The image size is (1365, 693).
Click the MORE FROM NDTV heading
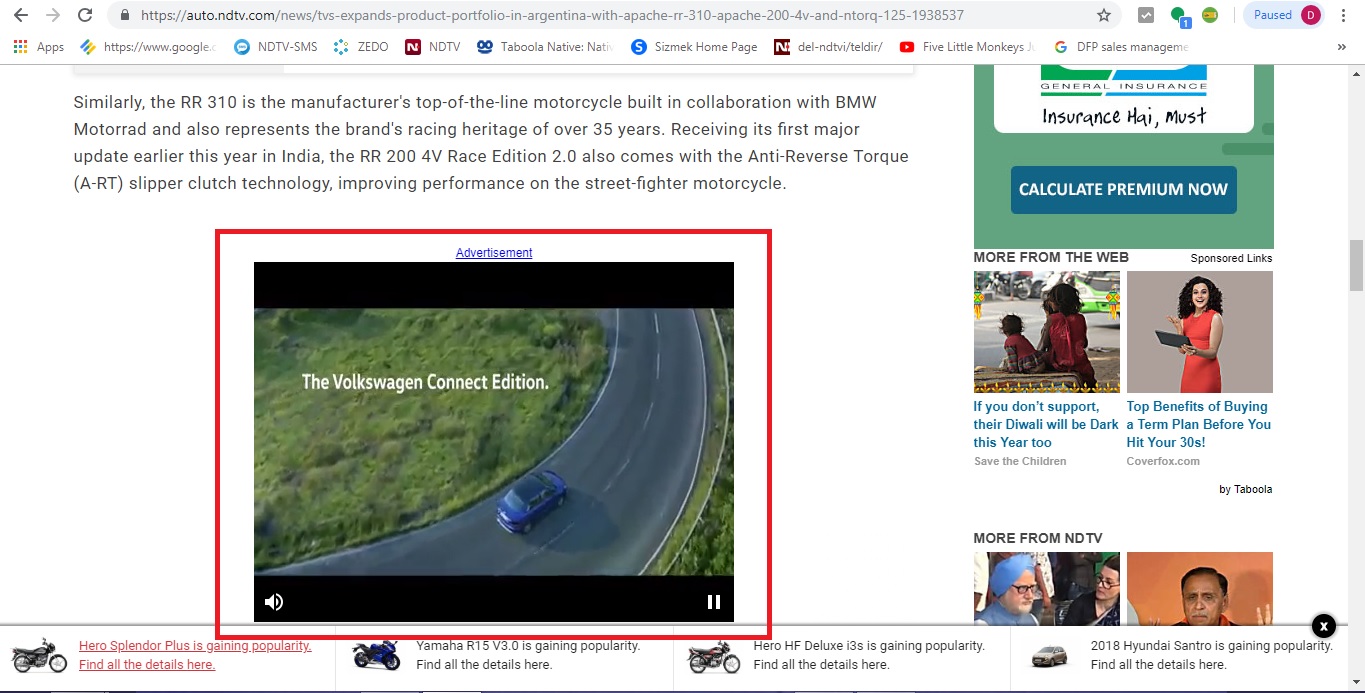pyautogui.click(x=1038, y=538)
